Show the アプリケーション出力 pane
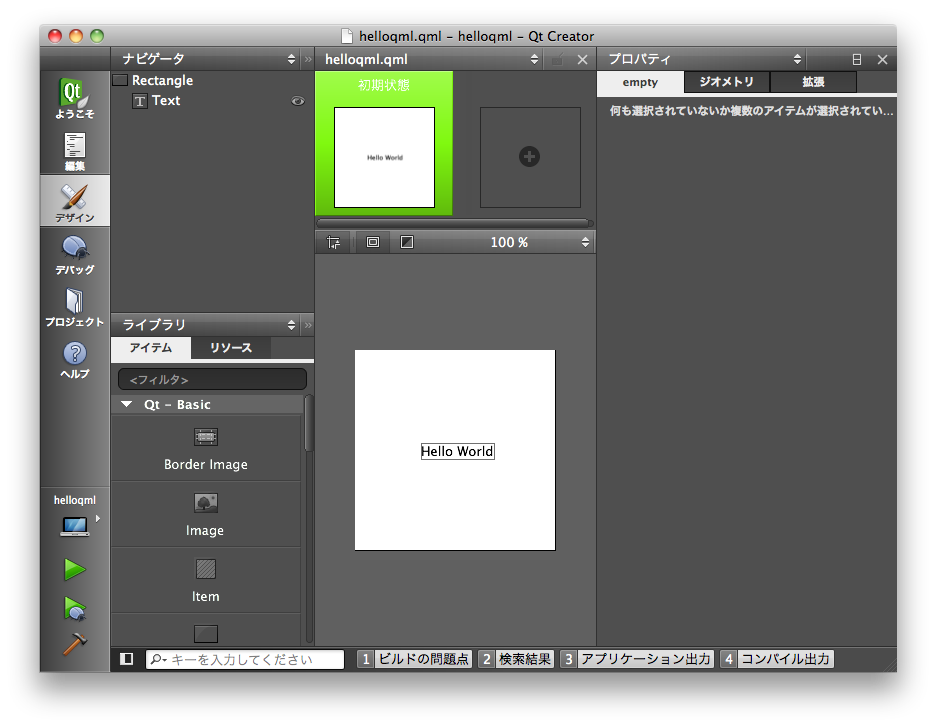Viewport: 937px width, 727px height. coord(636,659)
